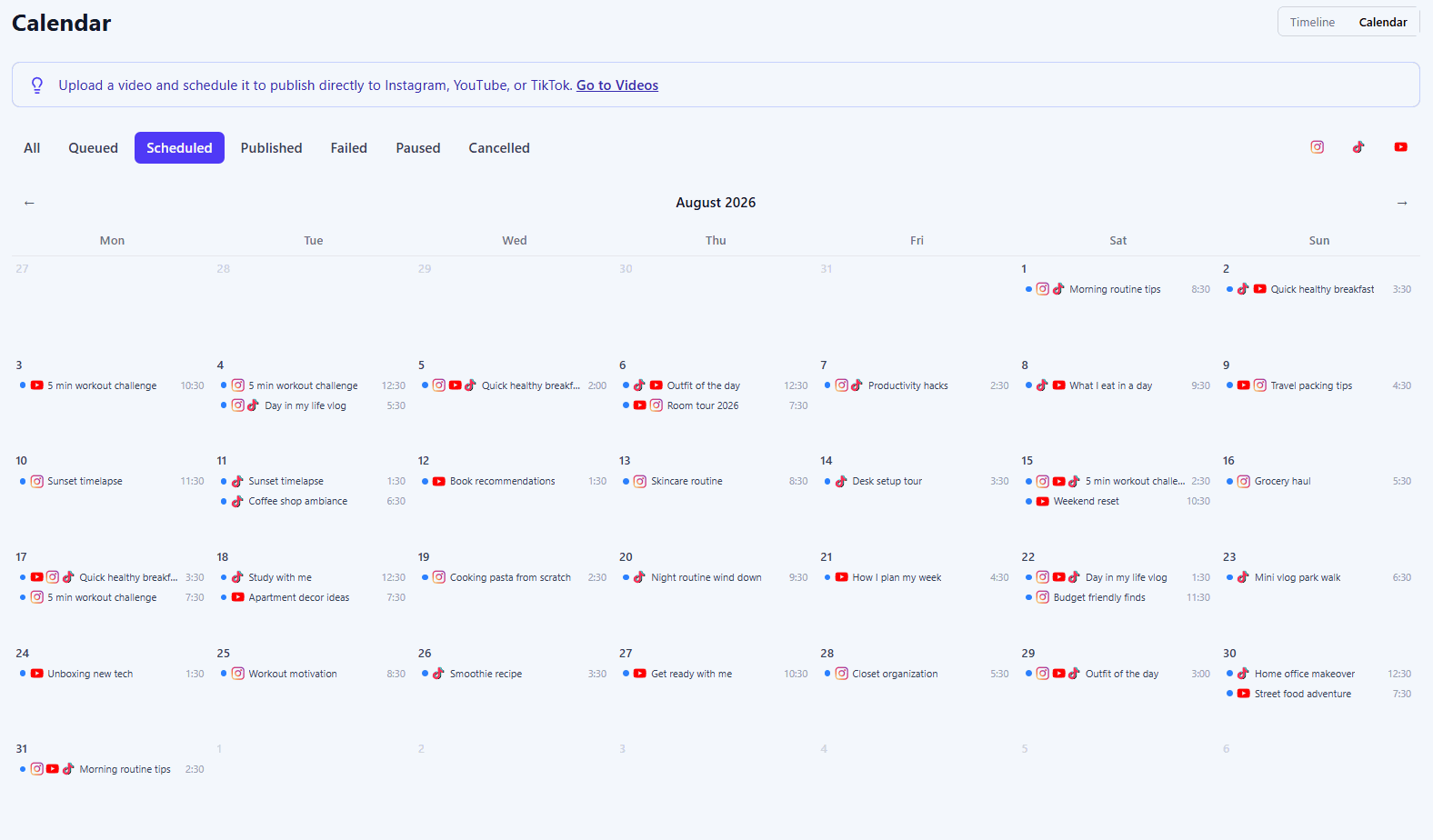Open What I eat in a day post
This screenshot has height=840, width=1433.
(1117, 385)
